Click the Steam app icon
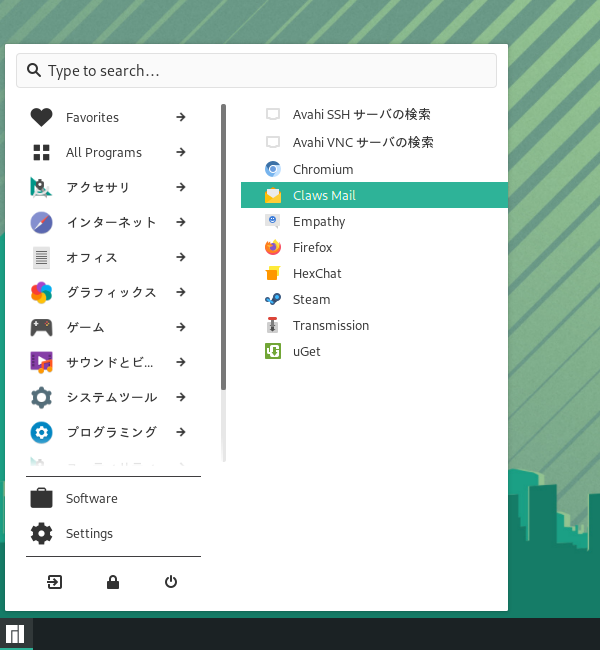This screenshot has width=600, height=650. 273,299
